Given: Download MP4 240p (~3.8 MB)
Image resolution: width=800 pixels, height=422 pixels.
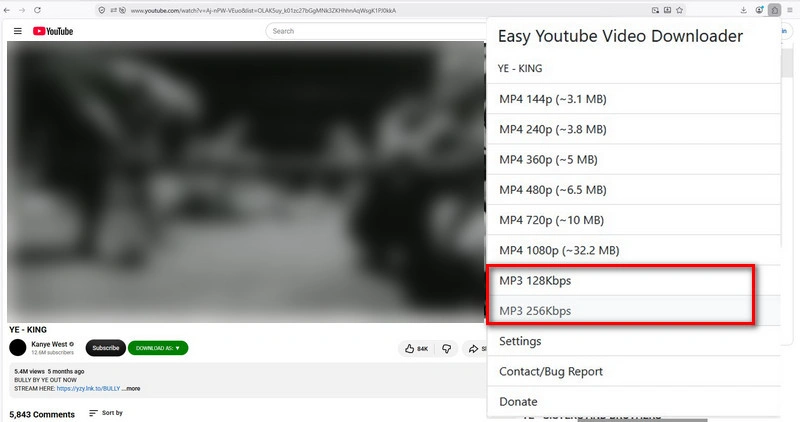Looking at the screenshot, I should (x=634, y=129).
